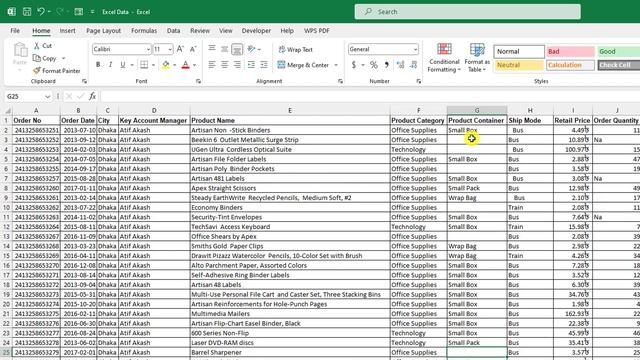Image resolution: width=640 pixels, height=360 pixels.
Task: Apply the Normal cell style
Action: [x=519, y=51]
